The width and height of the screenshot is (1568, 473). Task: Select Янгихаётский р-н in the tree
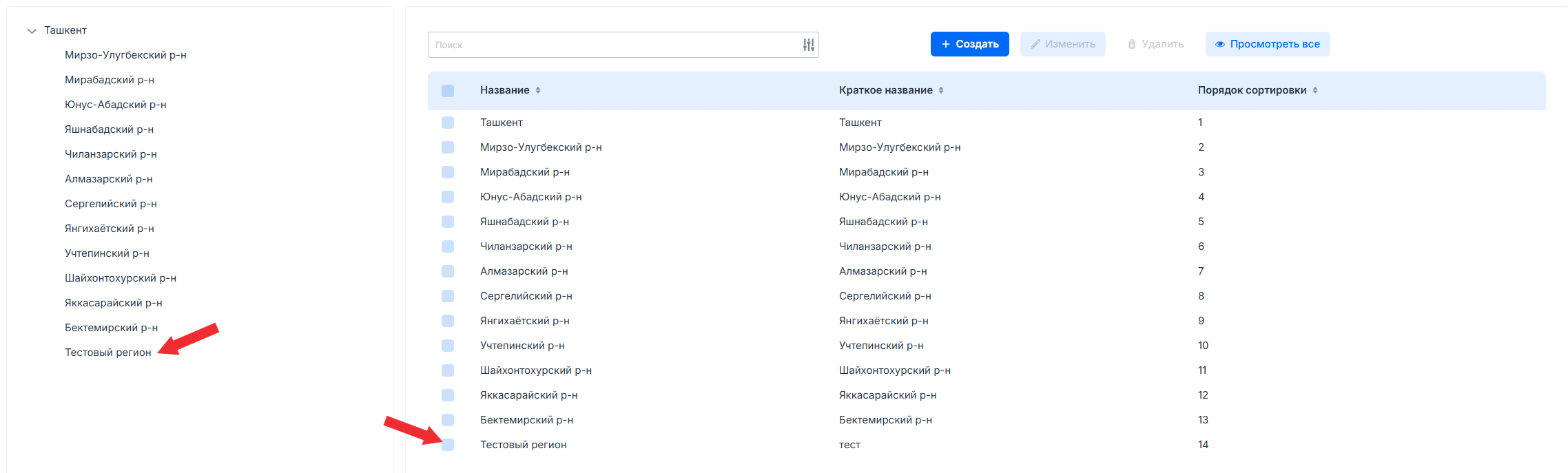pyautogui.click(x=110, y=229)
